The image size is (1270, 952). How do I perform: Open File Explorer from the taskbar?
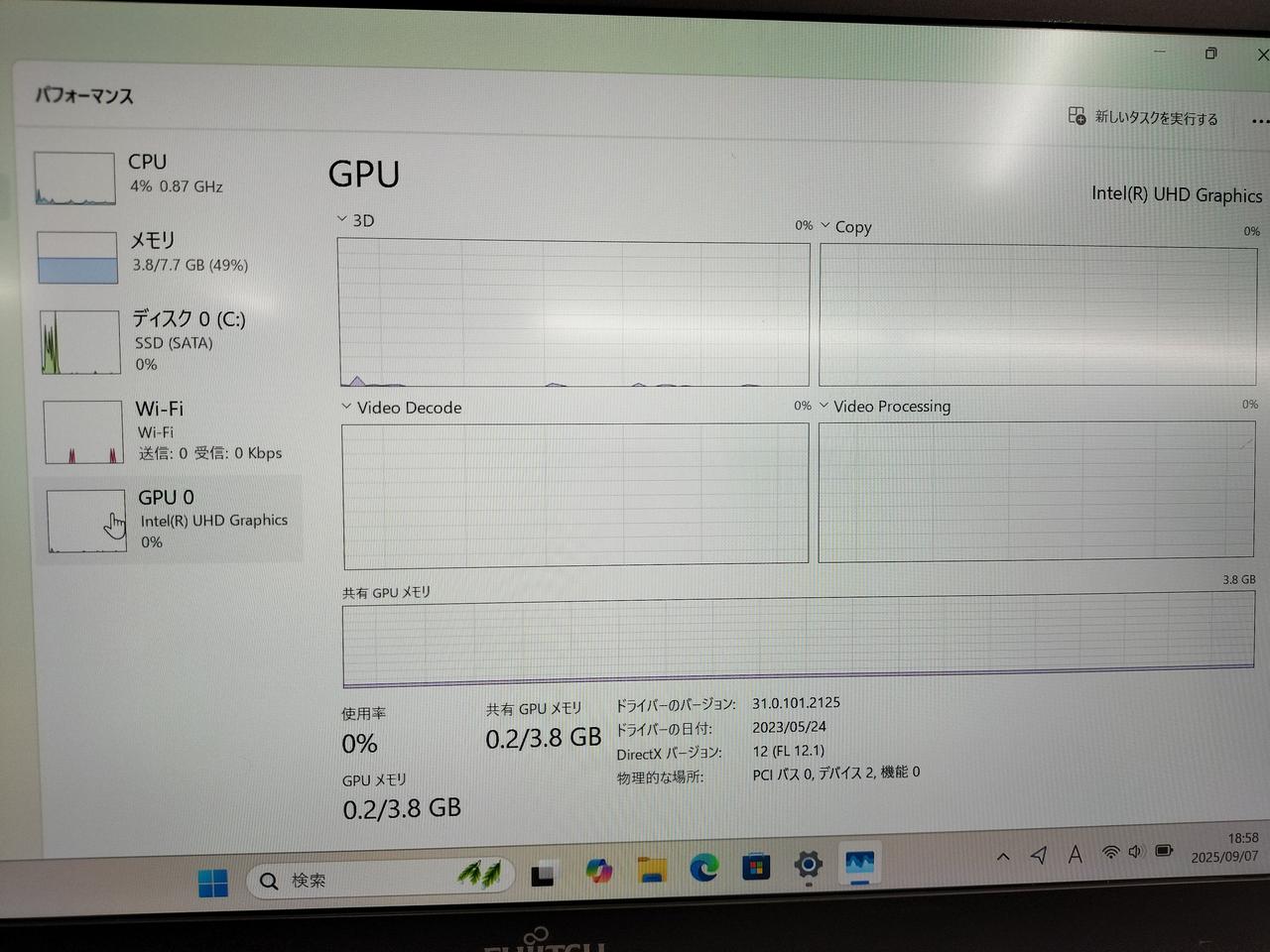point(652,871)
